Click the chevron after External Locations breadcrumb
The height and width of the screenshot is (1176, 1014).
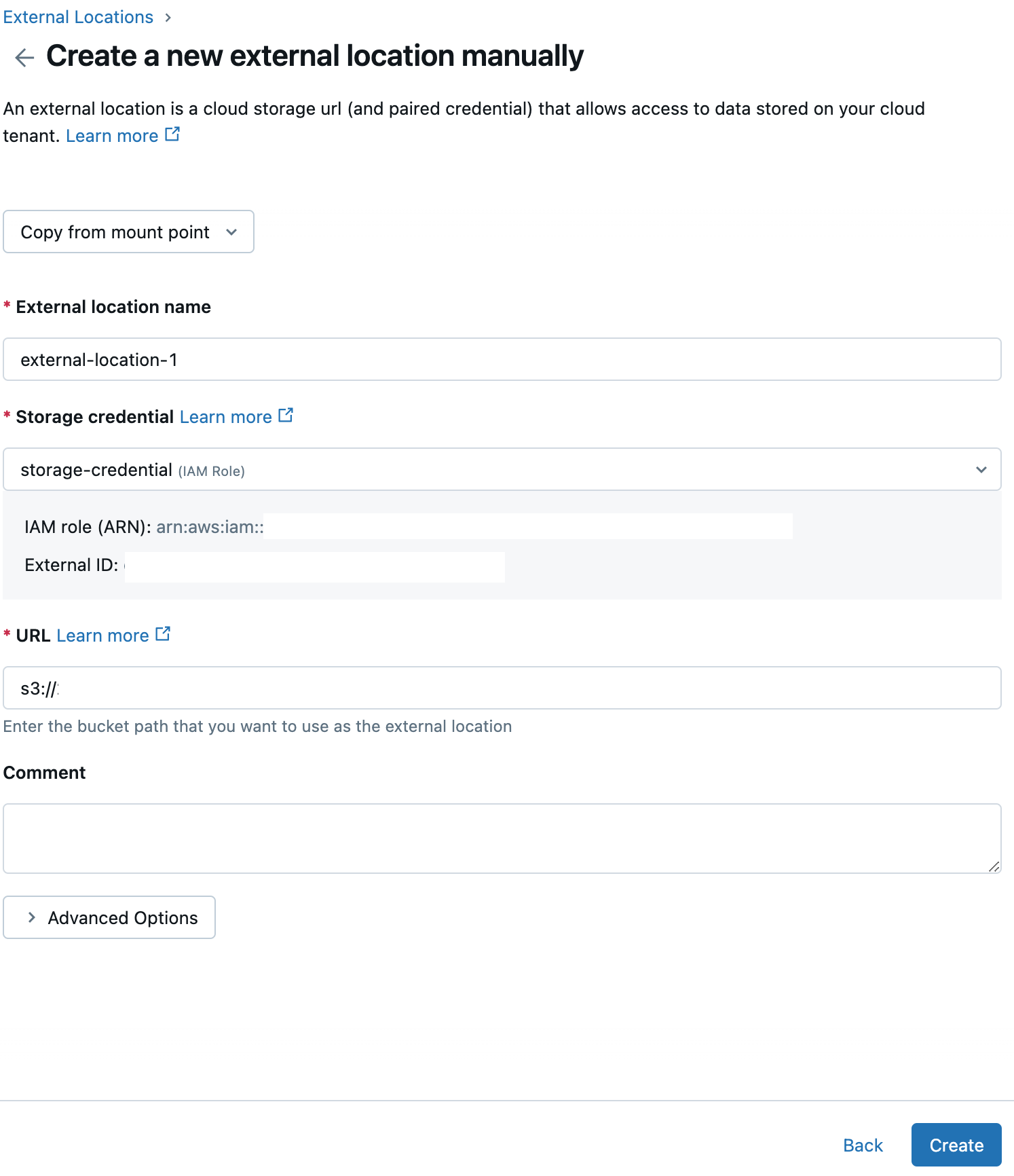tap(168, 17)
